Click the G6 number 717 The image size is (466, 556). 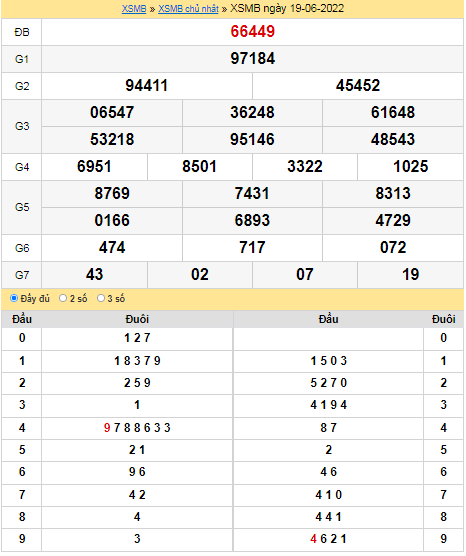[252, 248]
